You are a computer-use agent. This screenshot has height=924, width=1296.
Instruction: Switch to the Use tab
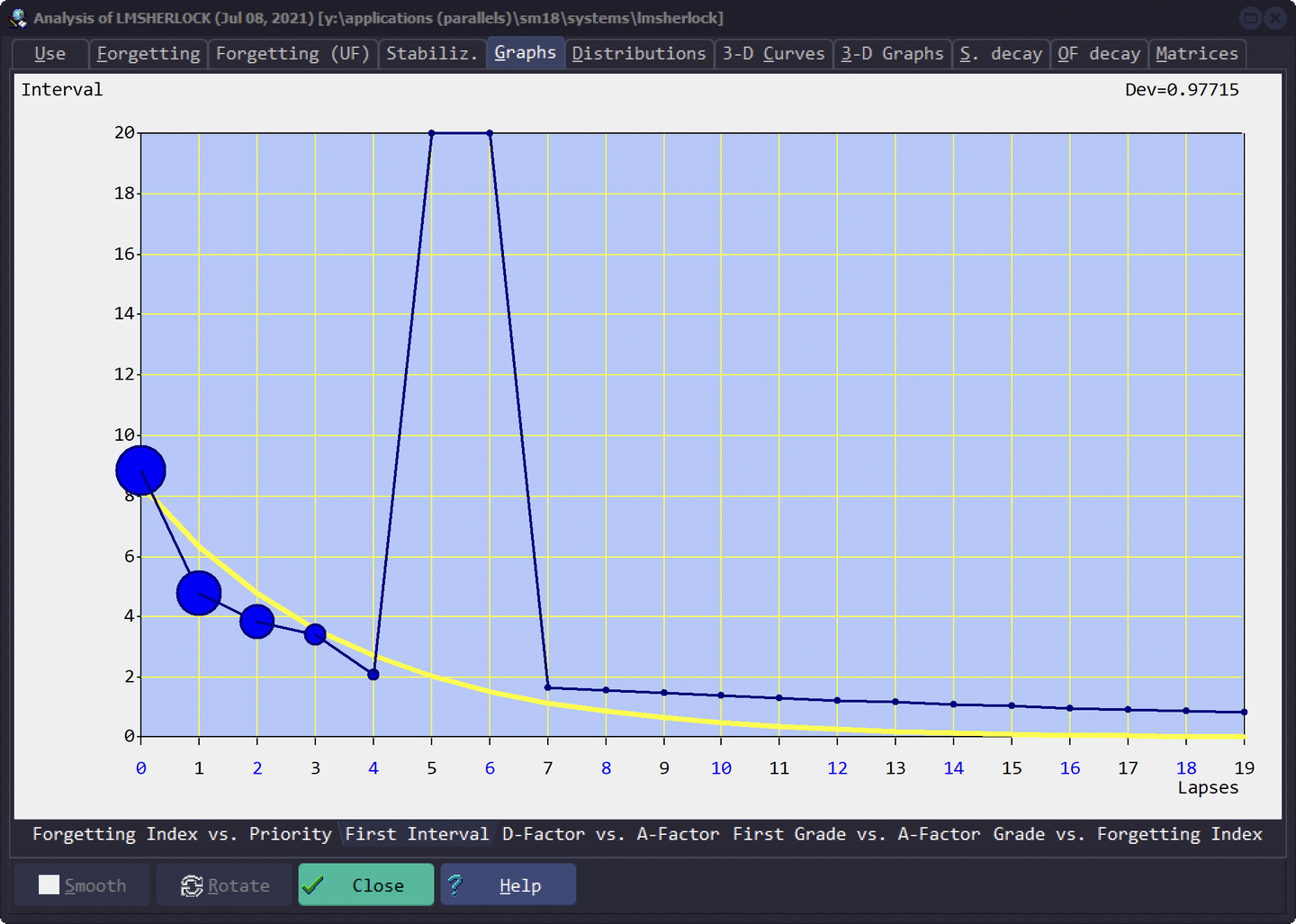[x=50, y=54]
